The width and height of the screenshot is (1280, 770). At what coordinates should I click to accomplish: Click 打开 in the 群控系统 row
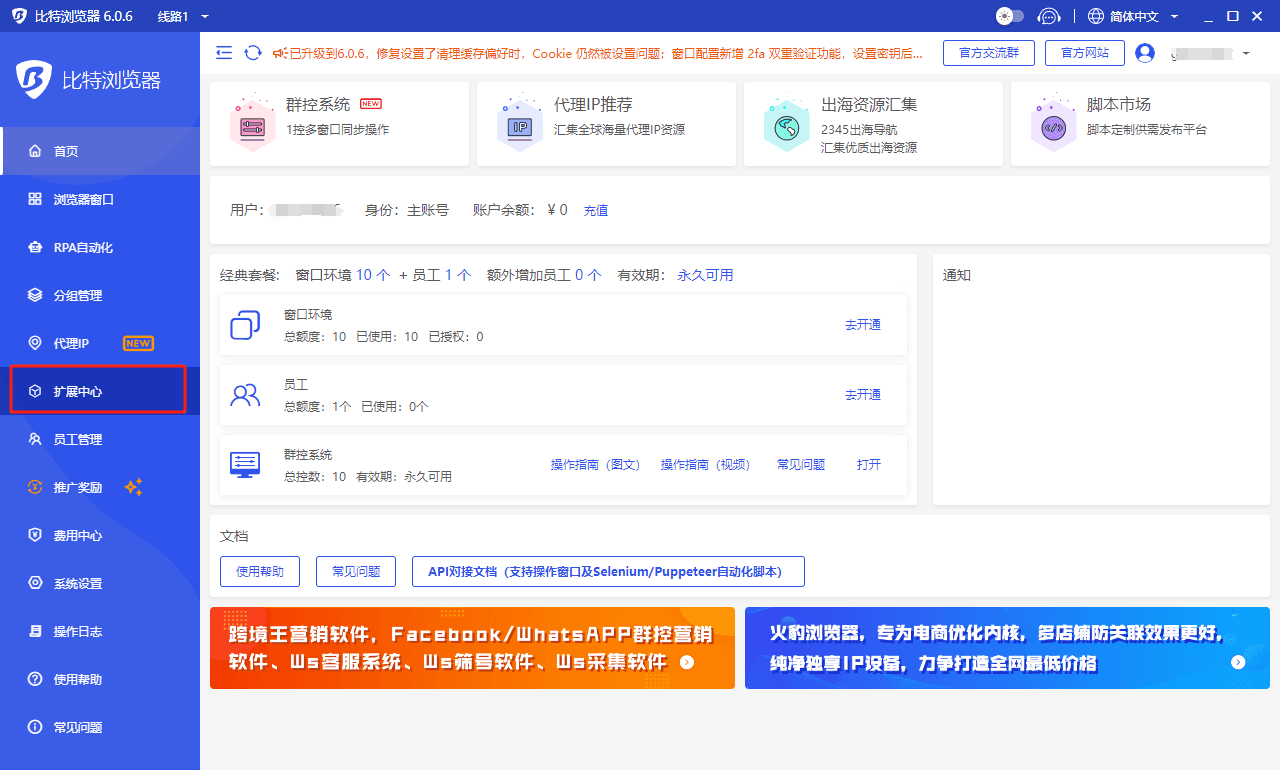point(869,464)
